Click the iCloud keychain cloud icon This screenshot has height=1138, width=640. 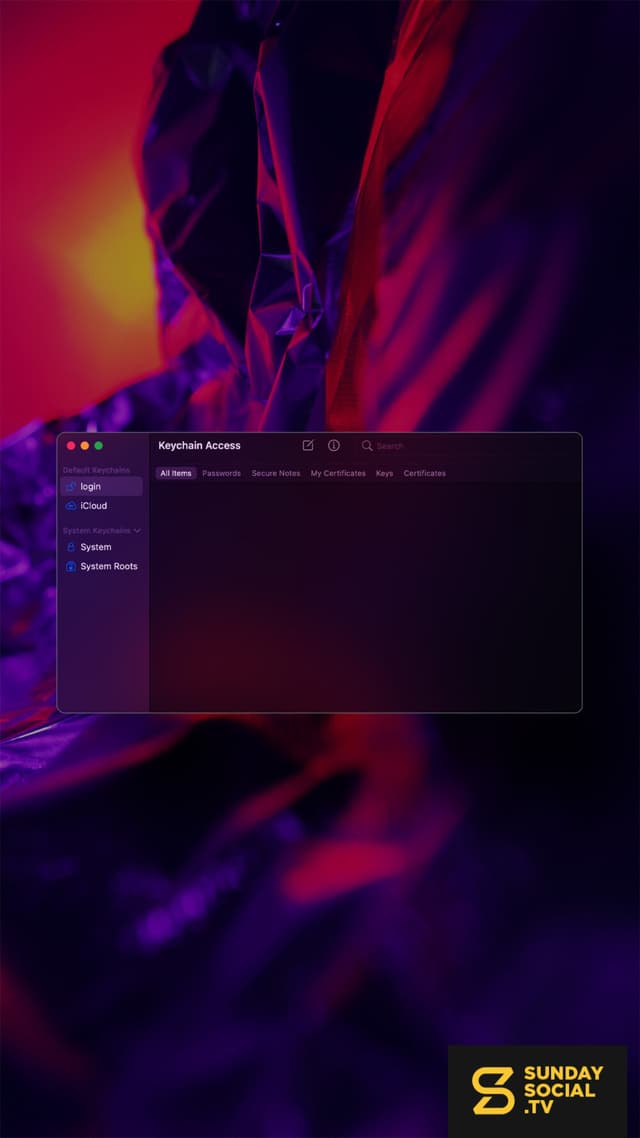71,506
